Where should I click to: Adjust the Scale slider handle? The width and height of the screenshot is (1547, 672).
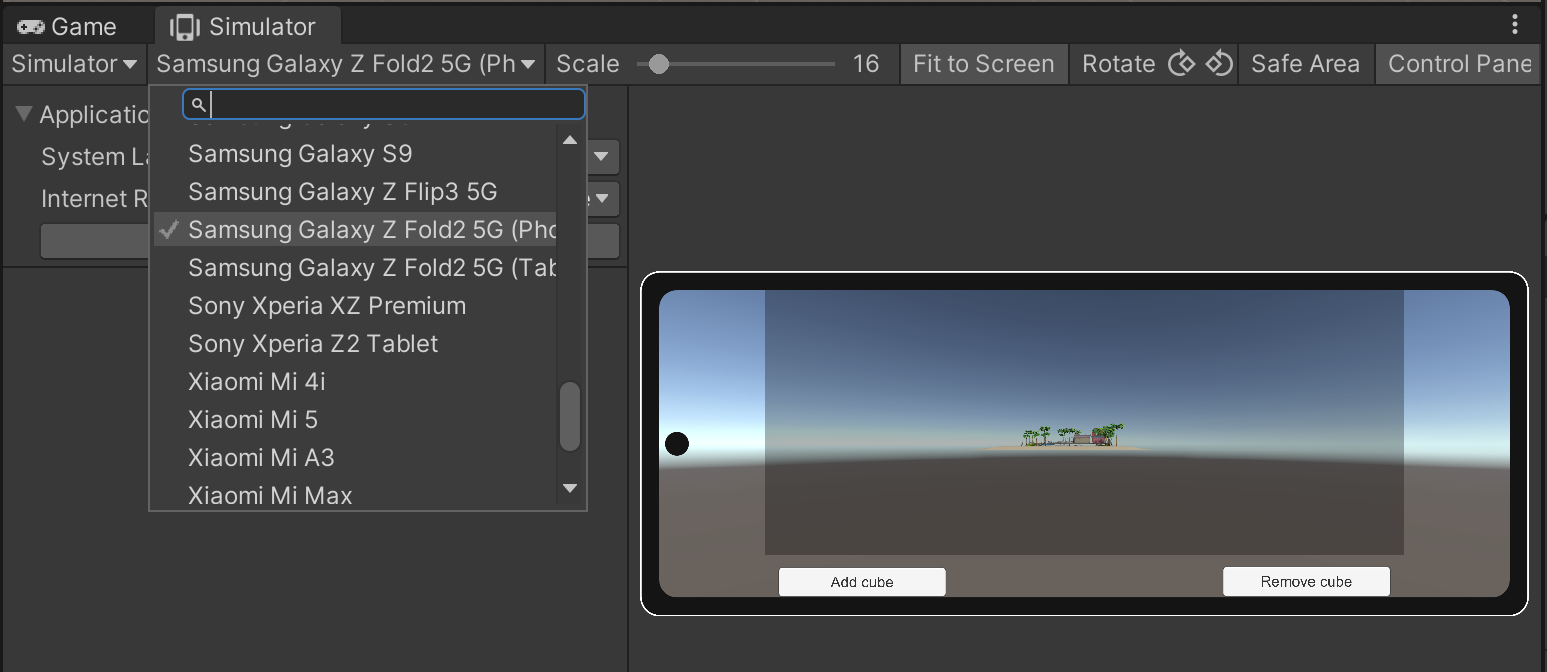point(658,64)
